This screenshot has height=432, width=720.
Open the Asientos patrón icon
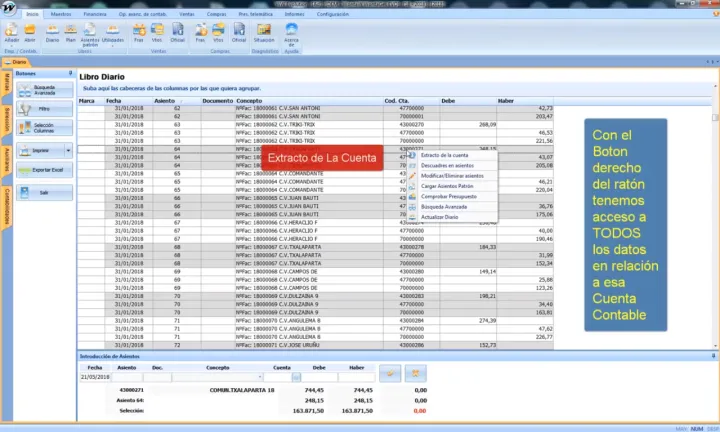(x=90, y=34)
